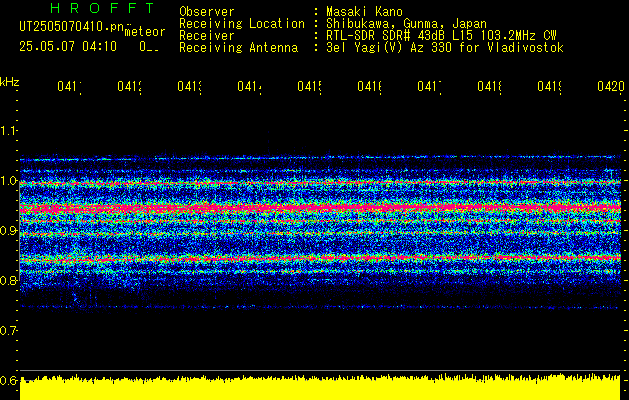Image resolution: width=629 pixels, height=400 pixels.
Task: Click the yellow signal level graph at bottom
Action: pyautogui.click(x=320, y=388)
